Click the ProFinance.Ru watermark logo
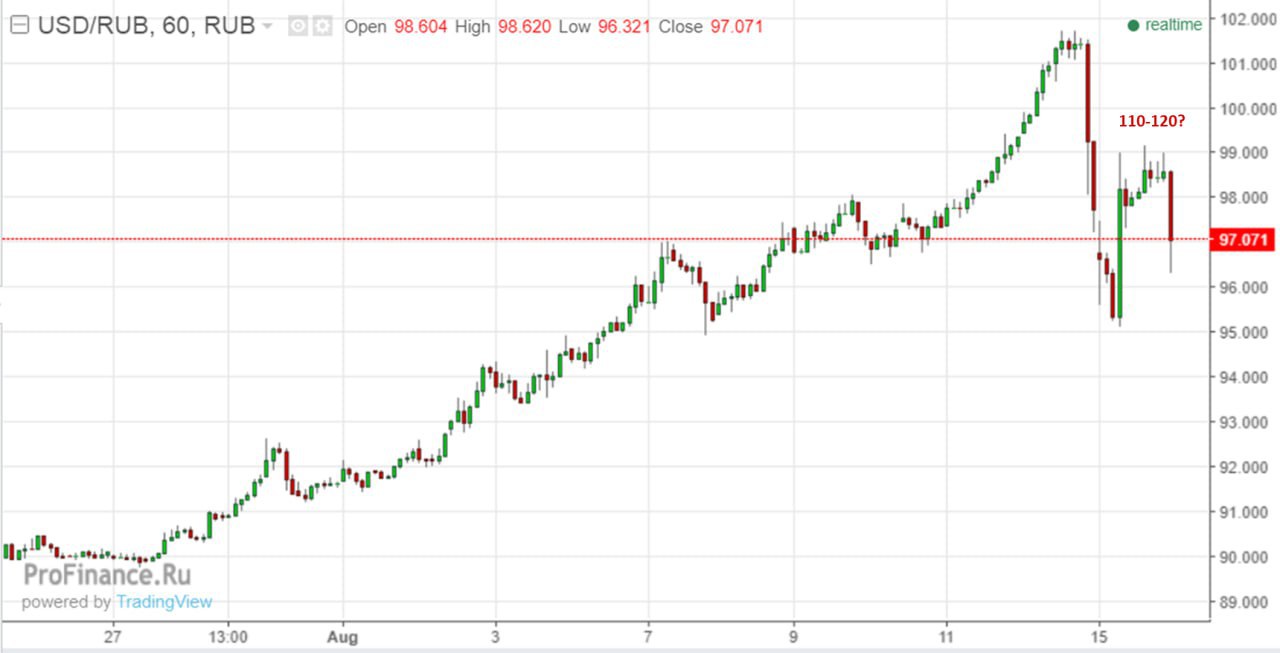 [106, 575]
